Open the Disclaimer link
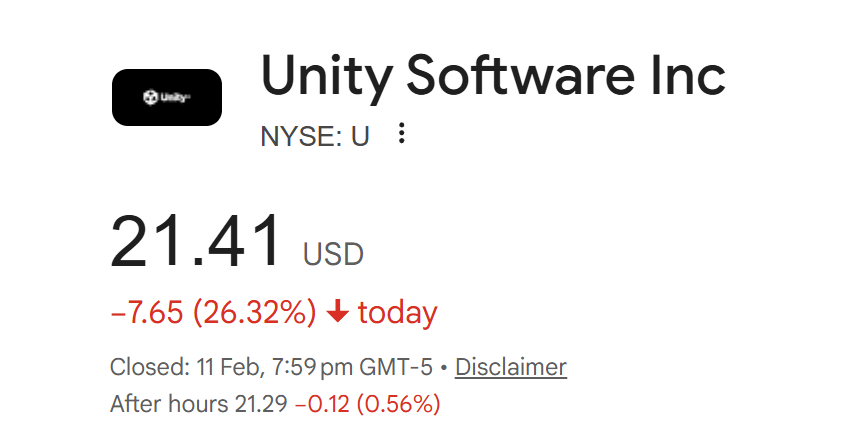Screen dimensions: 844x429 [510, 367]
